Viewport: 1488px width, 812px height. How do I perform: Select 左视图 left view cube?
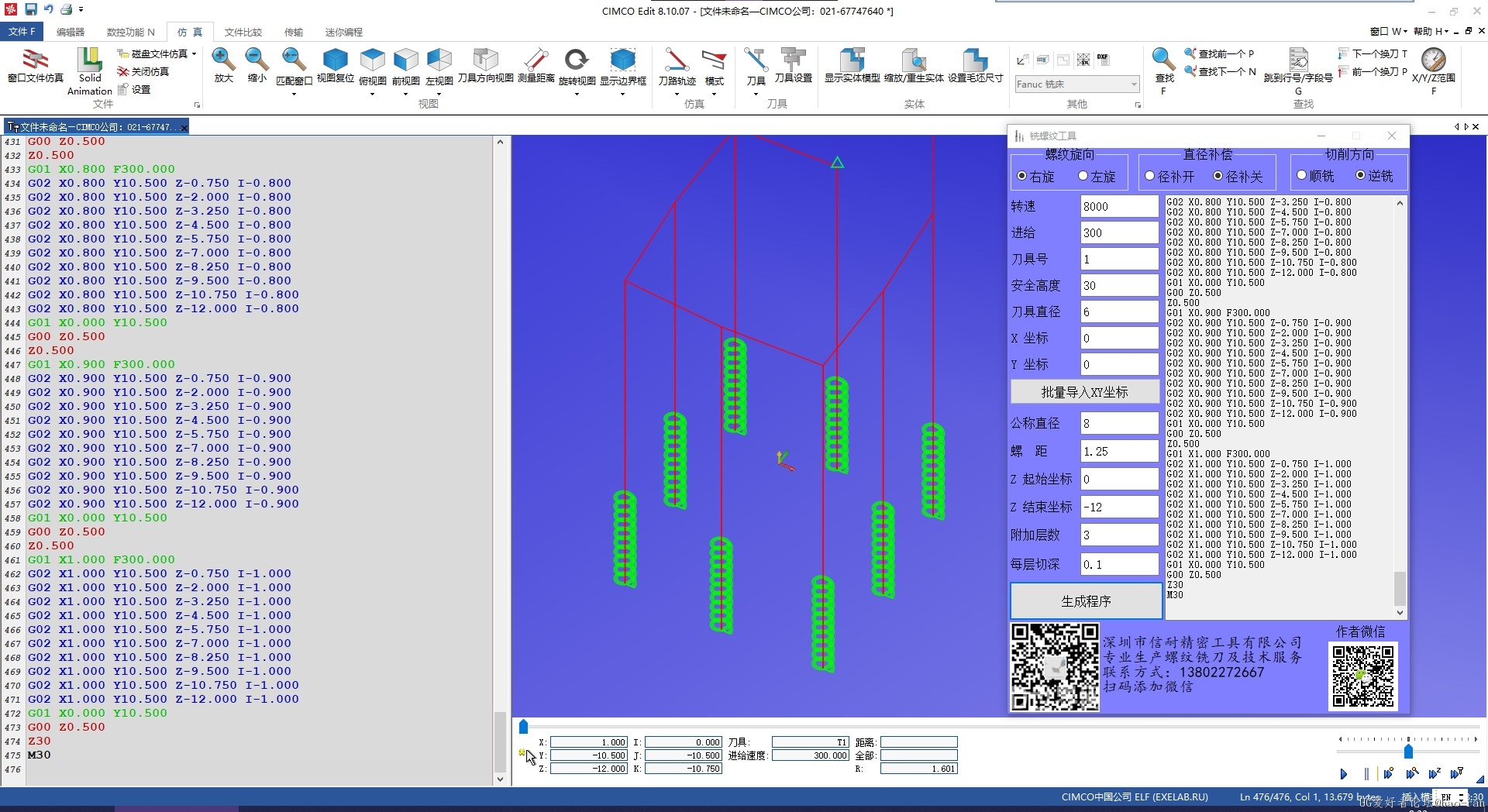point(439,59)
